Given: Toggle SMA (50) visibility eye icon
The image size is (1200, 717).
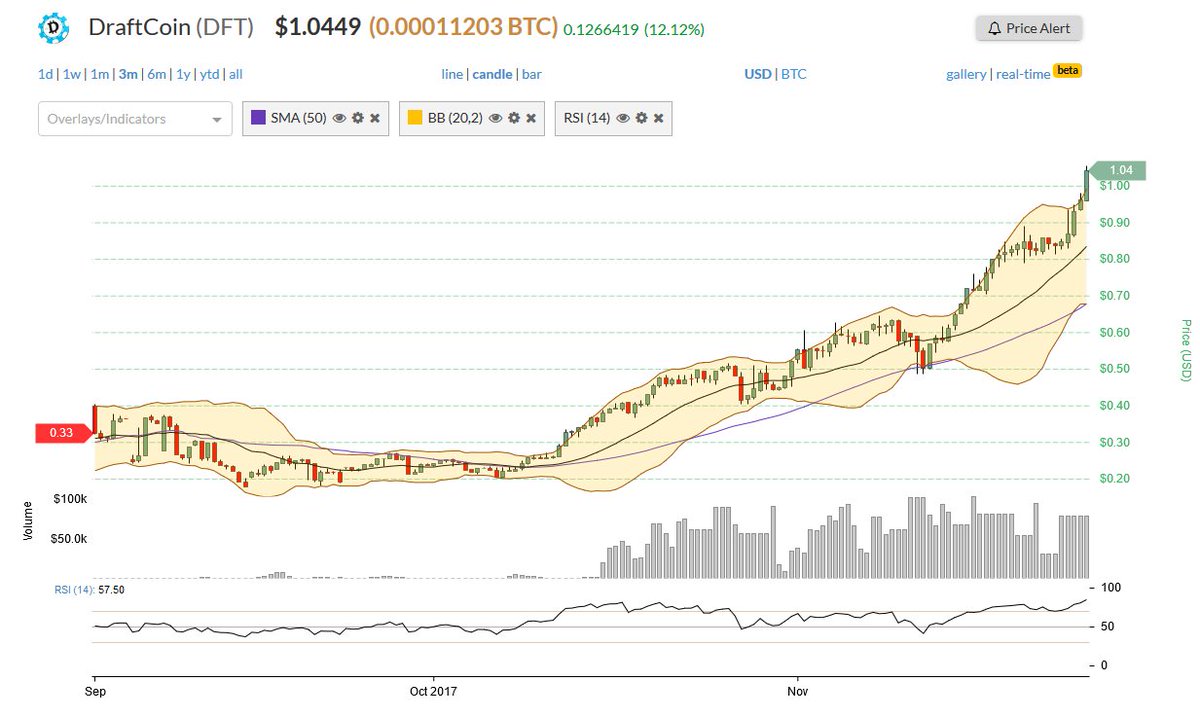Looking at the screenshot, I should 339,118.
